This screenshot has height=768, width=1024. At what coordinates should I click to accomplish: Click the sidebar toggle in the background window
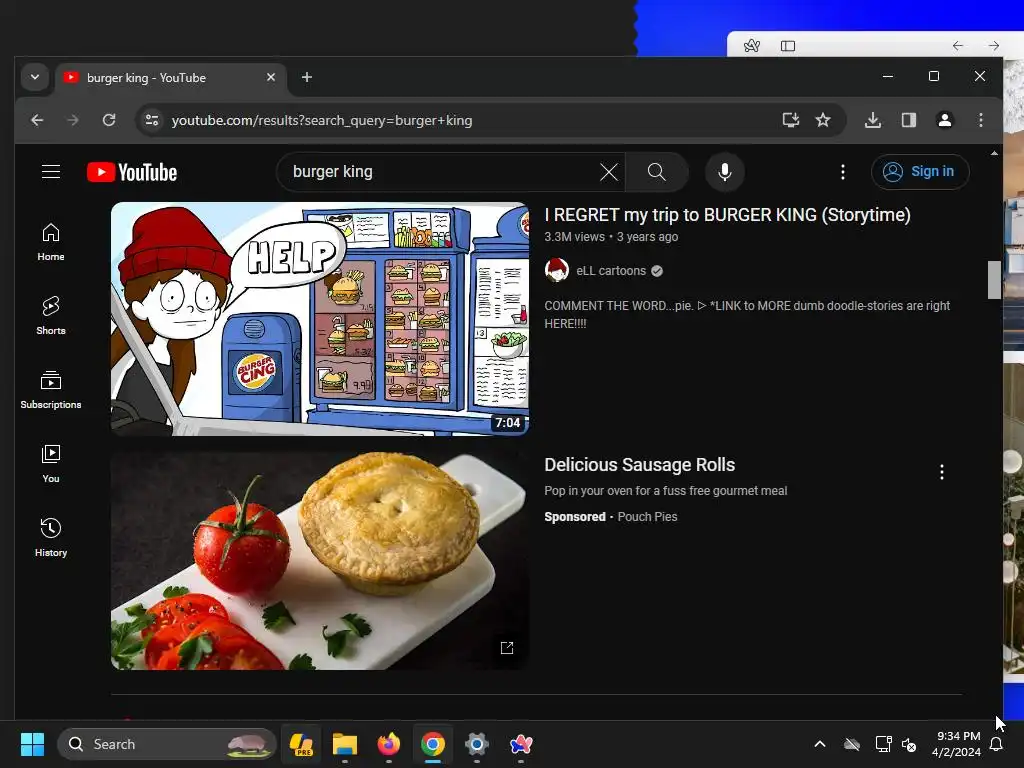coord(788,46)
